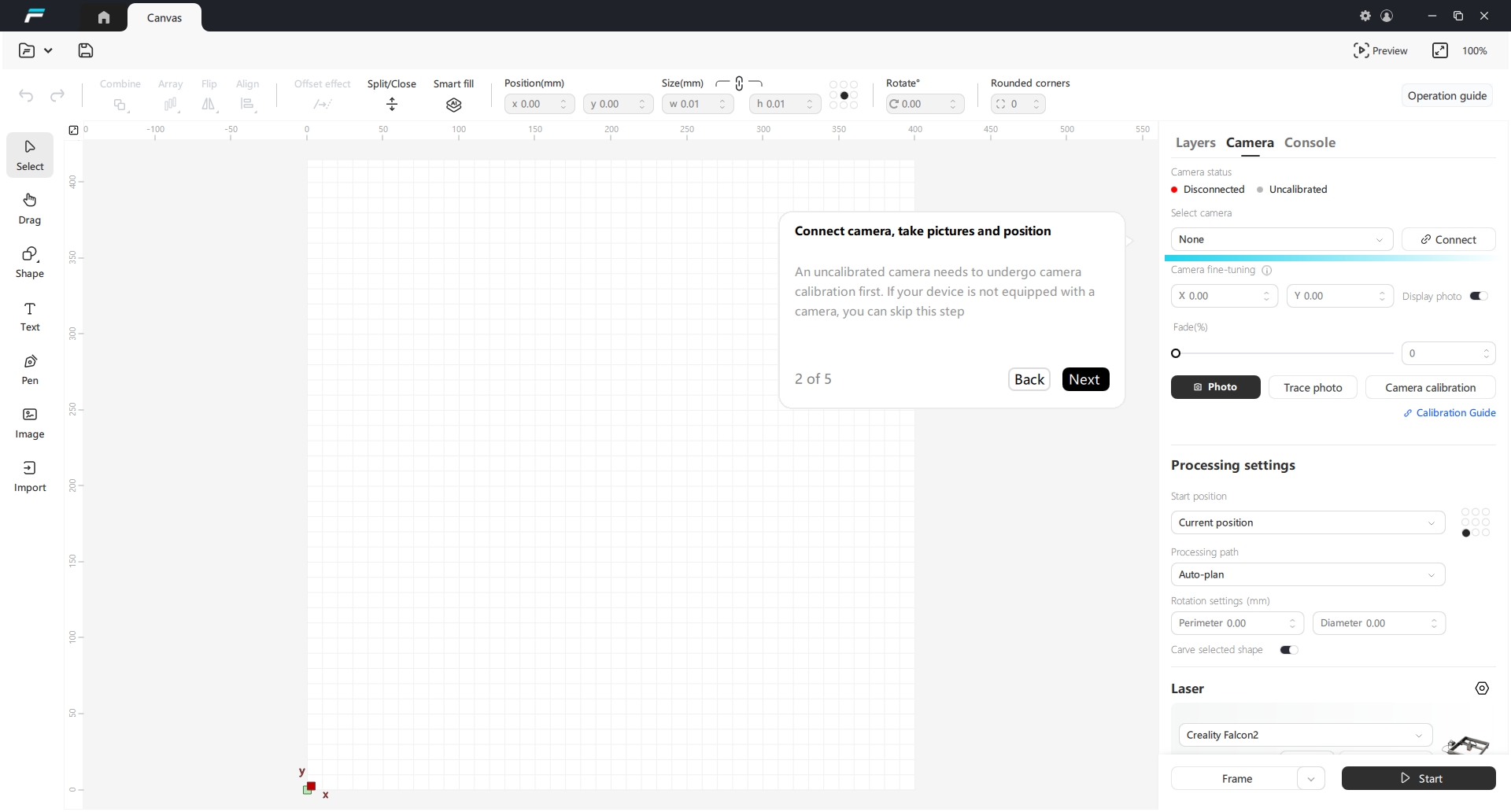Click Next in the camera dialog

pyautogui.click(x=1085, y=378)
